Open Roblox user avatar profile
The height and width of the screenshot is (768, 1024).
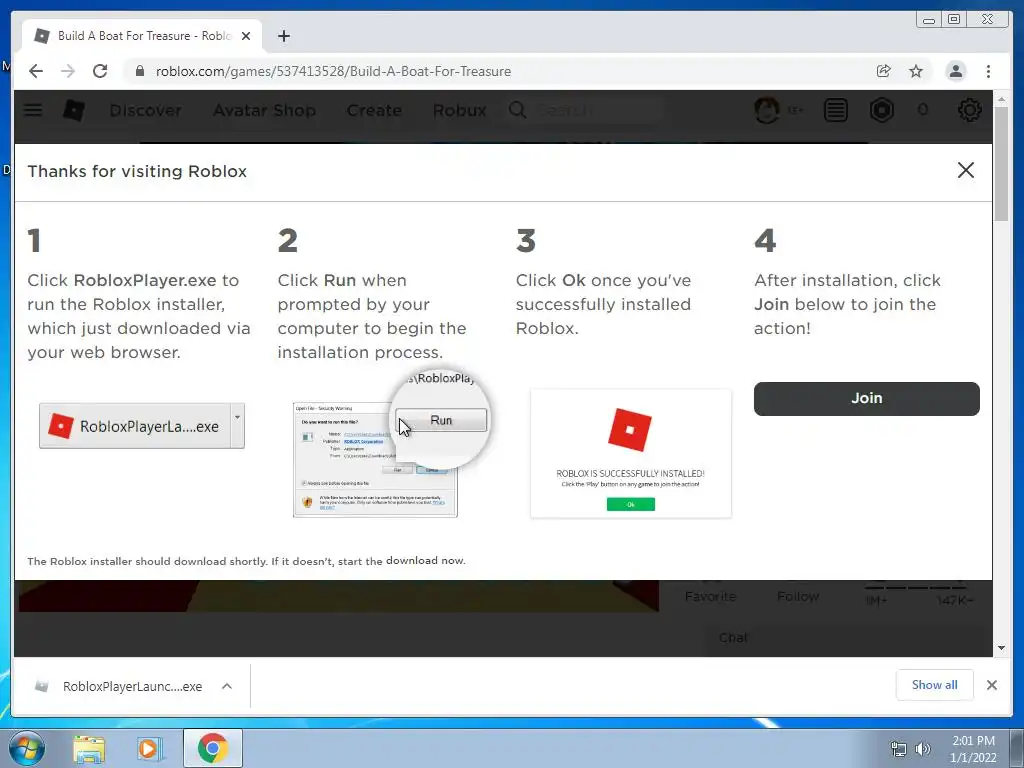pyautogui.click(x=767, y=110)
